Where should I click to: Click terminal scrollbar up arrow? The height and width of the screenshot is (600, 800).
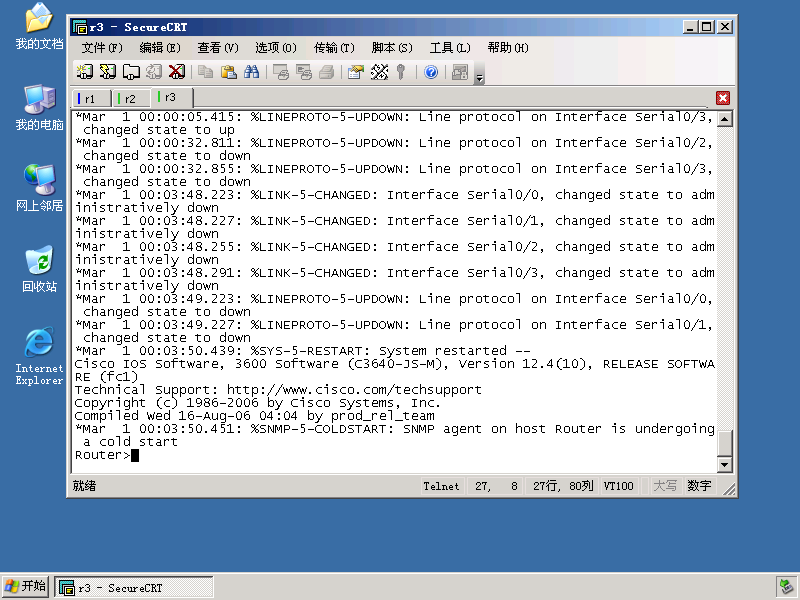click(x=724, y=119)
